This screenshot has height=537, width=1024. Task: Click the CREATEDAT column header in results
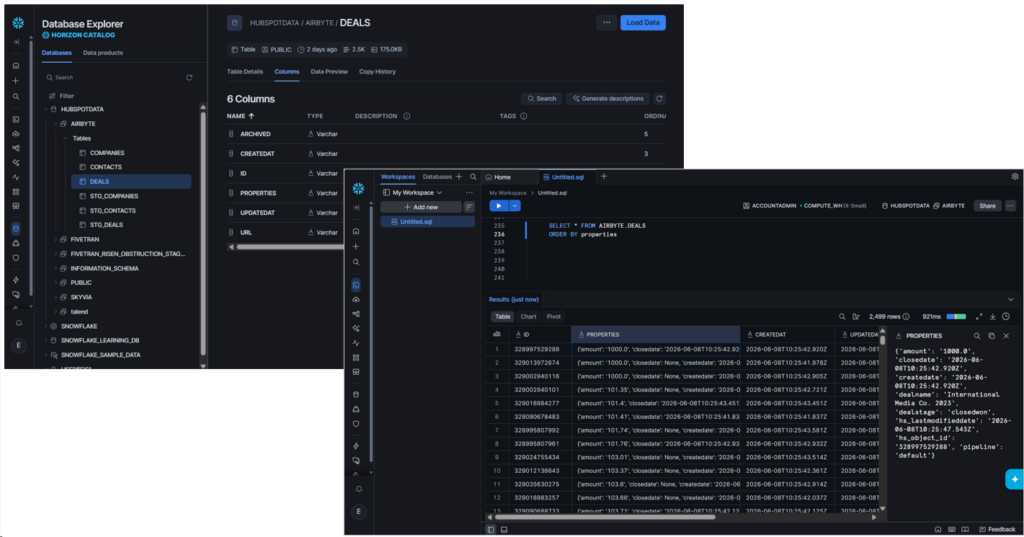(x=788, y=334)
